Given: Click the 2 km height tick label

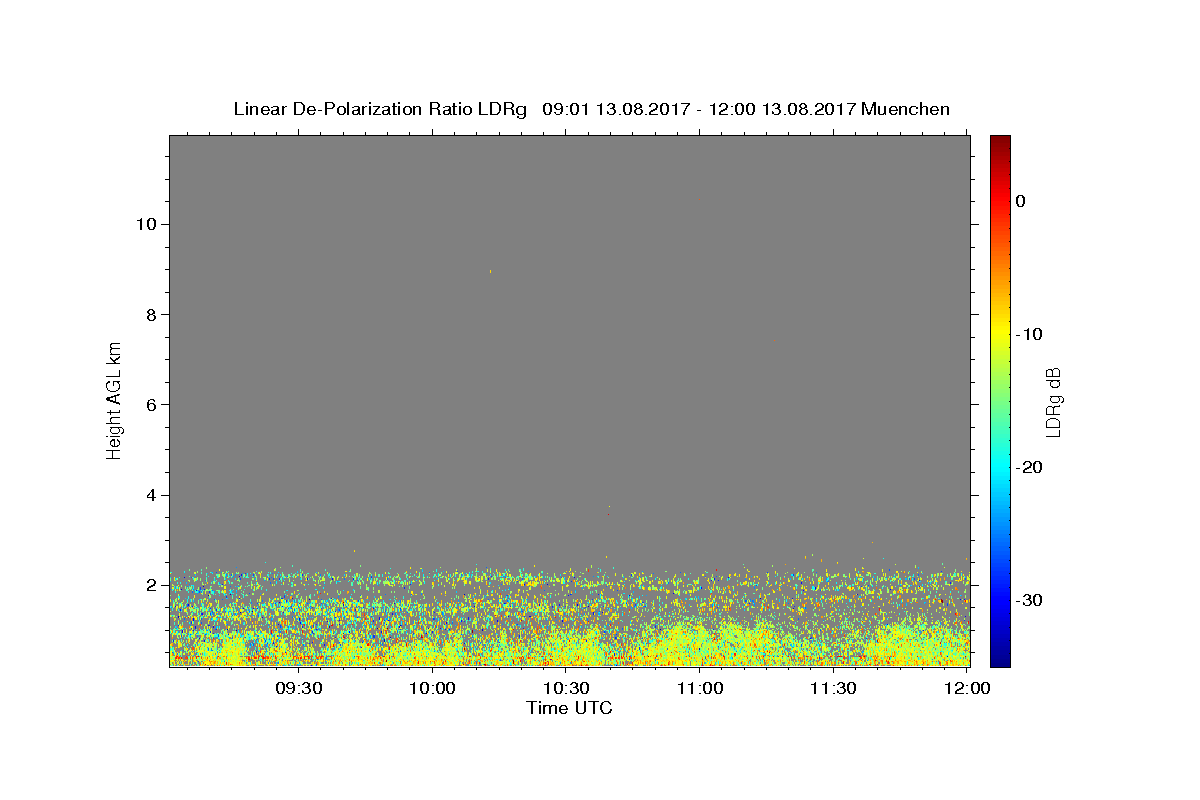Looking at the screenshot, I should pos(149,585).
